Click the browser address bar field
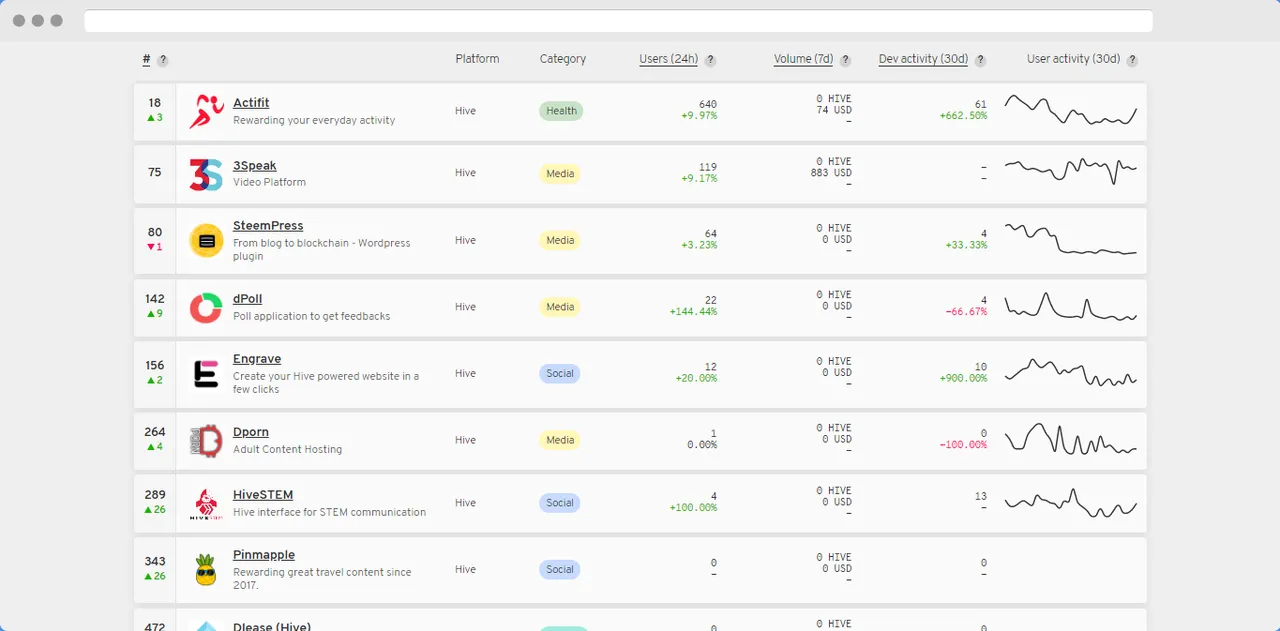Viewport: 1280px width, 631px height. click(x=618, y=21)
